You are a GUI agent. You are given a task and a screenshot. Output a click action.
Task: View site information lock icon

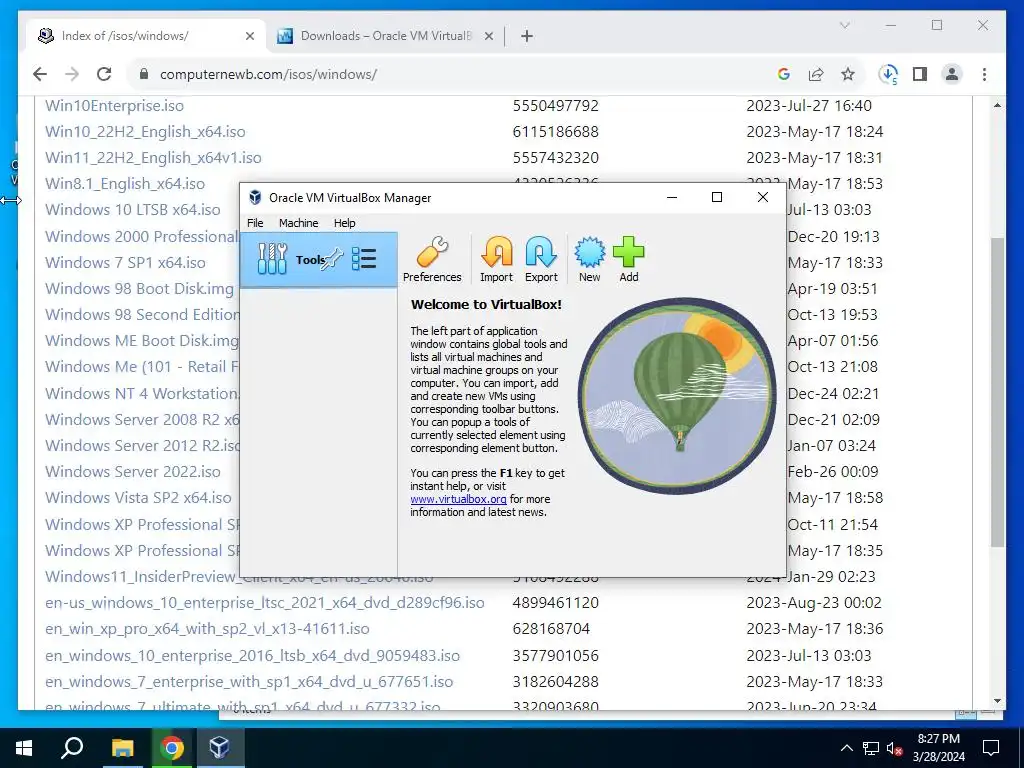[x=144, y=74]
